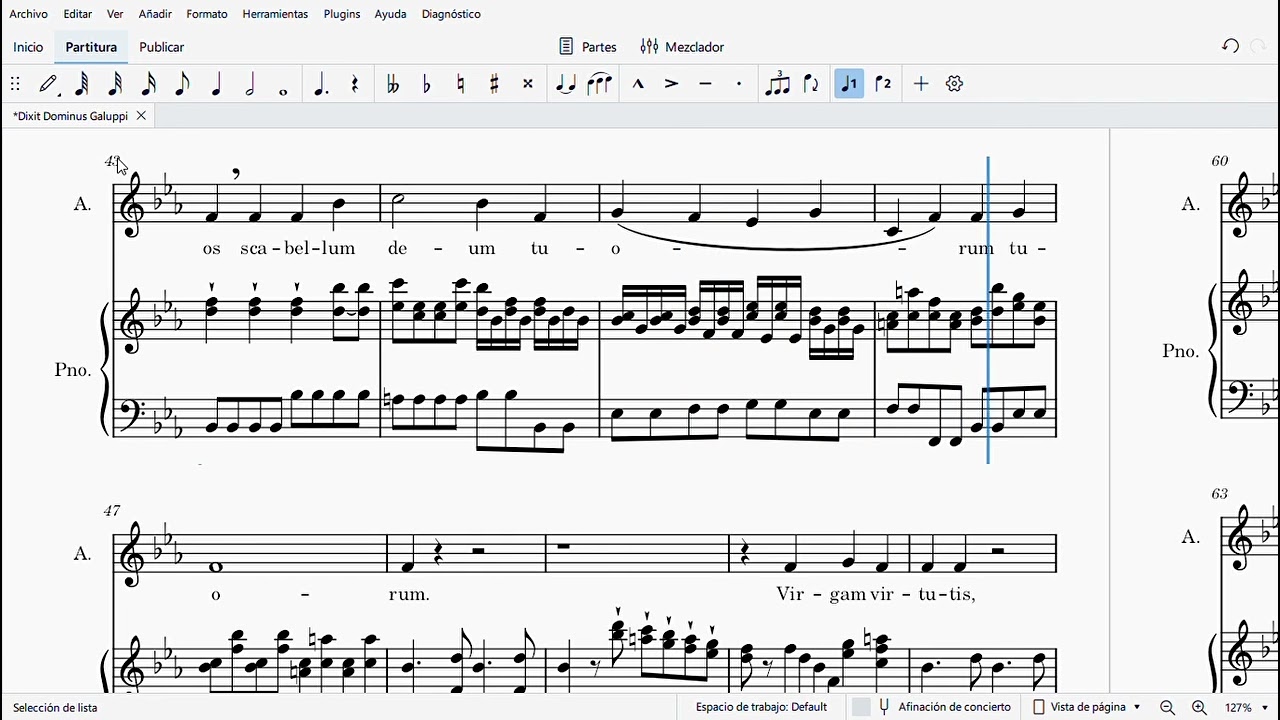The image size is (1280, 720).
Task: Undo the last action
Action: click(x=1231, y=46)
